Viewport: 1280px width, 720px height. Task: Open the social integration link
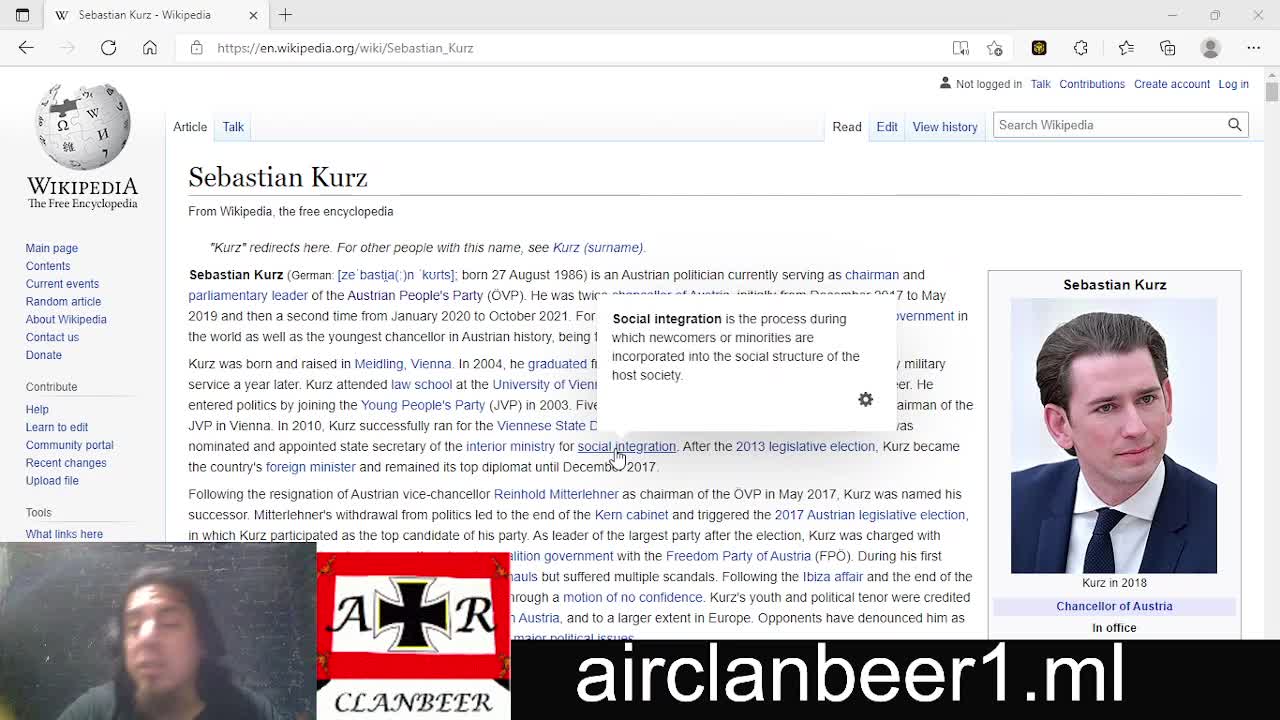pyautogui.click(x=627, y=447)
